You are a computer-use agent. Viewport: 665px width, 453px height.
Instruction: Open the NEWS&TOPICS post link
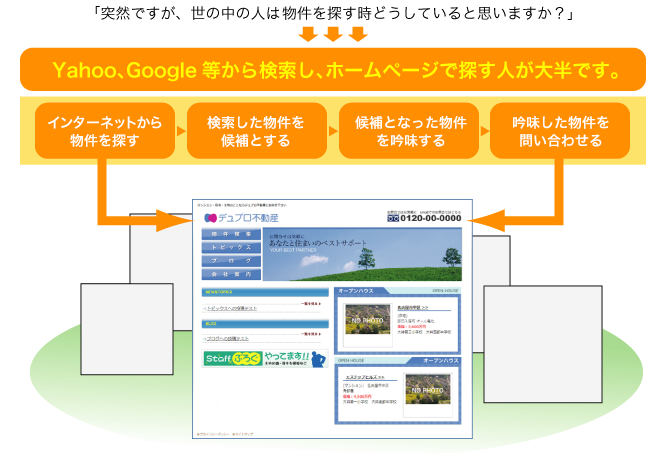tap(232, 308)
